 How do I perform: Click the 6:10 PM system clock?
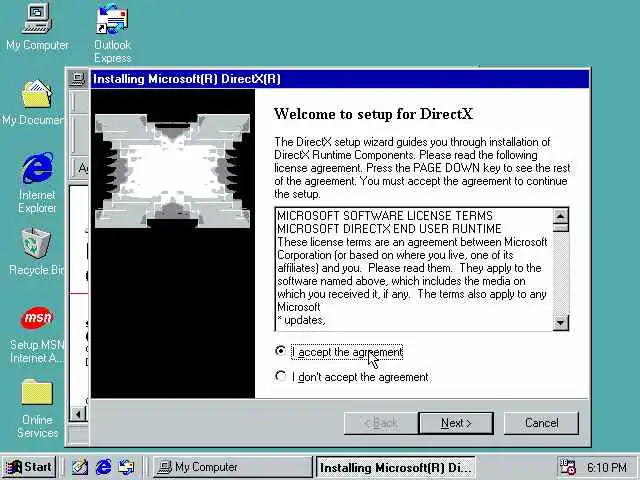click(x=607, y=467)
